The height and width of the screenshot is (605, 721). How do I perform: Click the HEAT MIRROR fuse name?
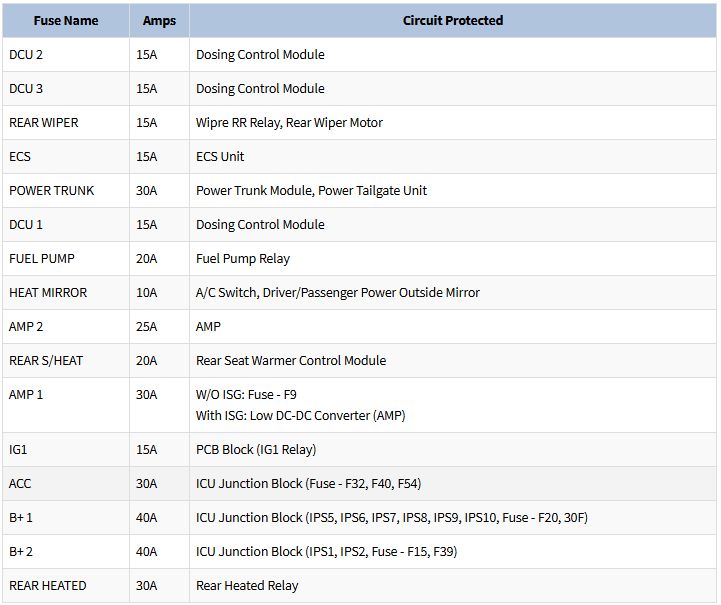click(x=48, y=293)
